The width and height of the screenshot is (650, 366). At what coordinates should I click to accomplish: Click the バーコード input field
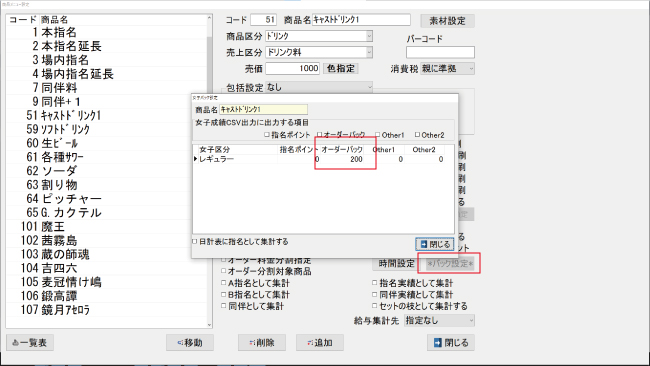[x=440, y=52]
